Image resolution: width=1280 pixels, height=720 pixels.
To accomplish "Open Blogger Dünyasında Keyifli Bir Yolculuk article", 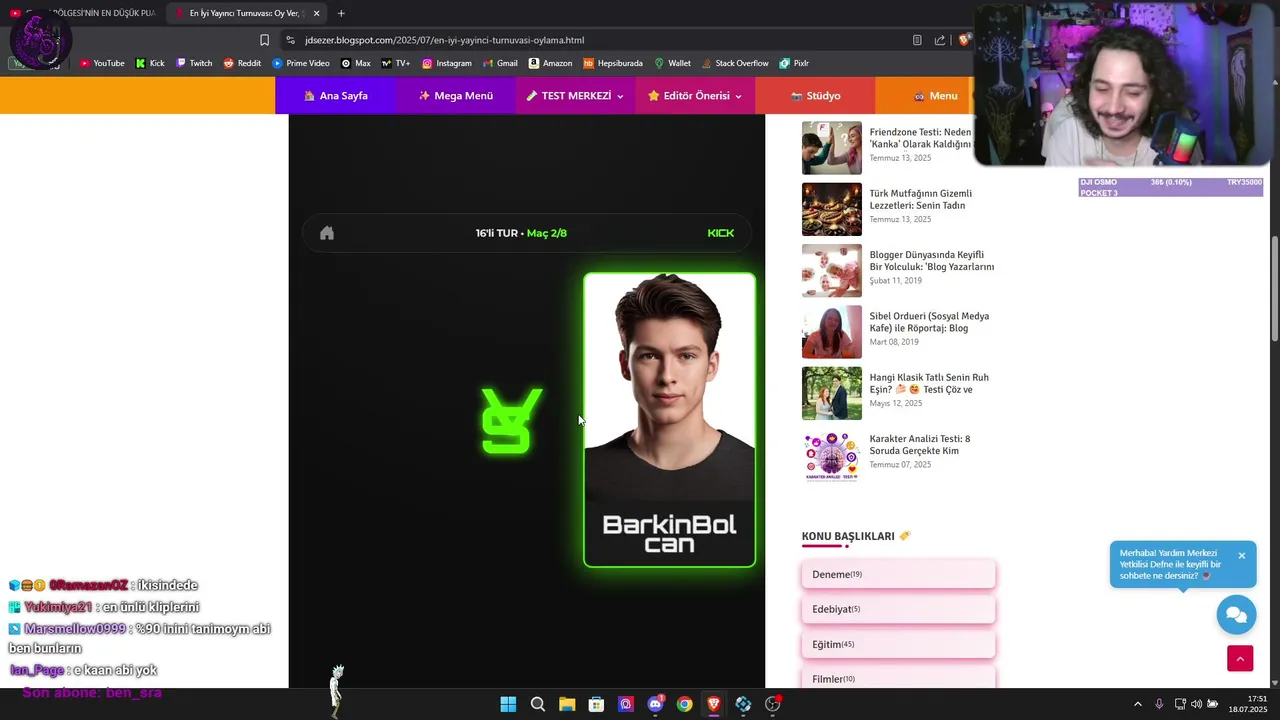I will (931, 261).
